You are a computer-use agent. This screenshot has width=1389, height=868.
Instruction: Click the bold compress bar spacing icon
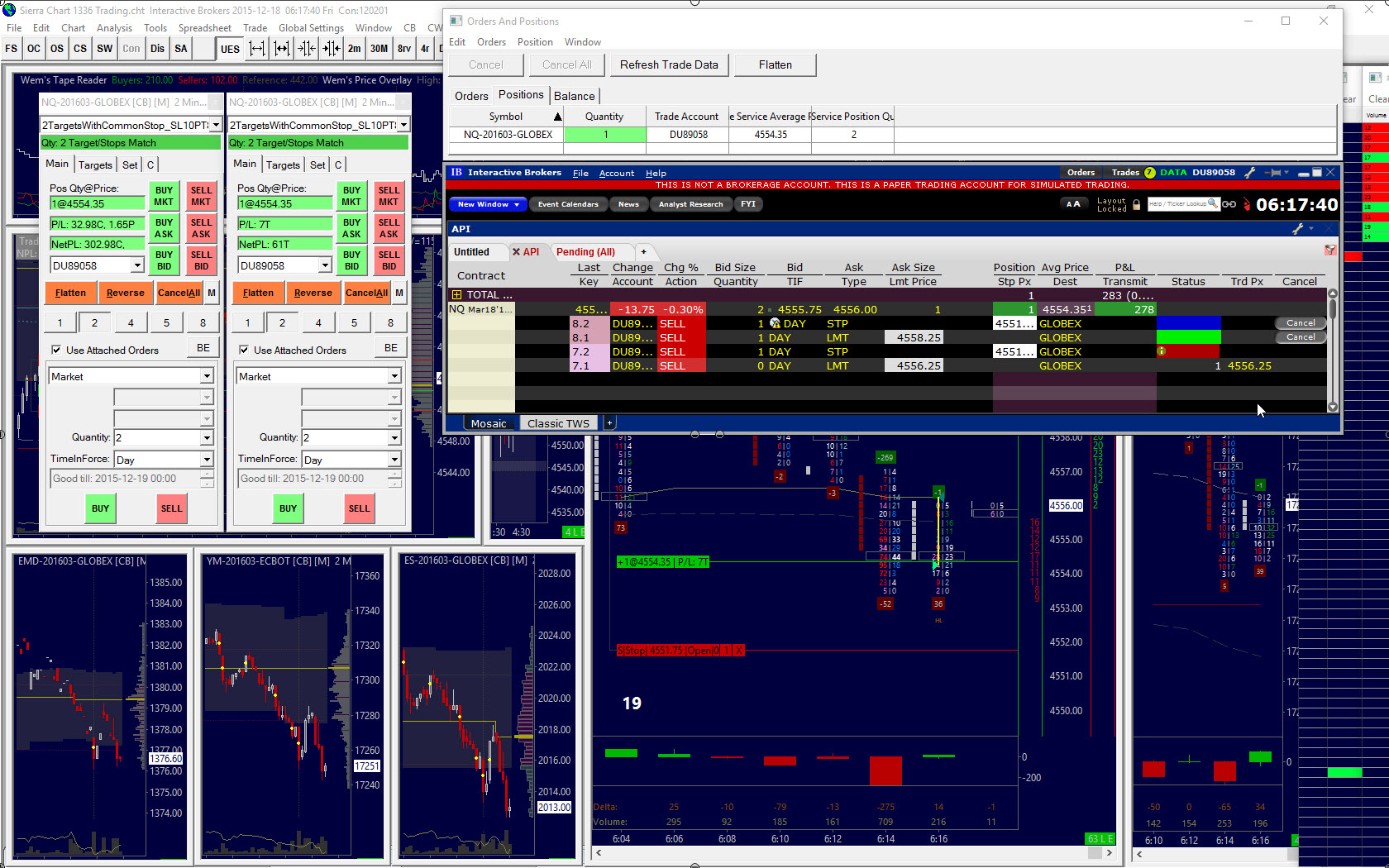[332, 49]
